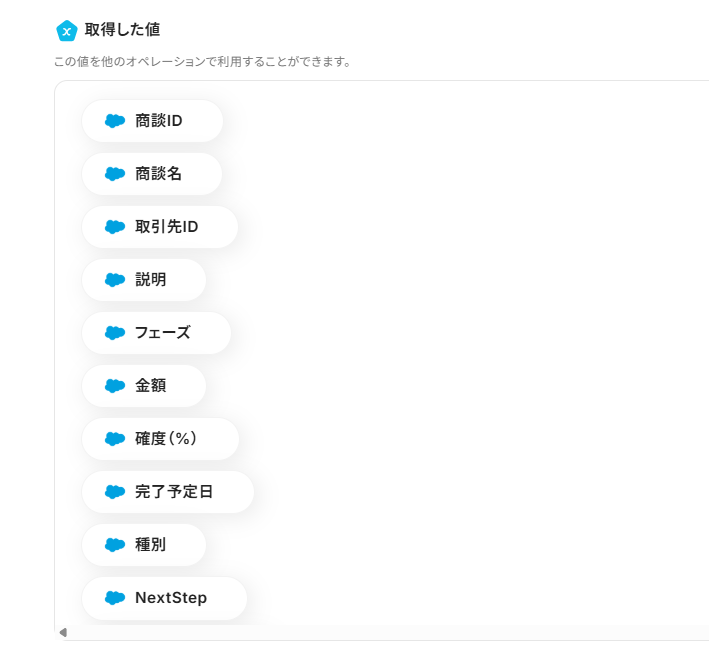The width and height of the screenshot is (709, 667).
Task: Click the Salesforce icon next to 取引先ID
Action: (115, 227)
